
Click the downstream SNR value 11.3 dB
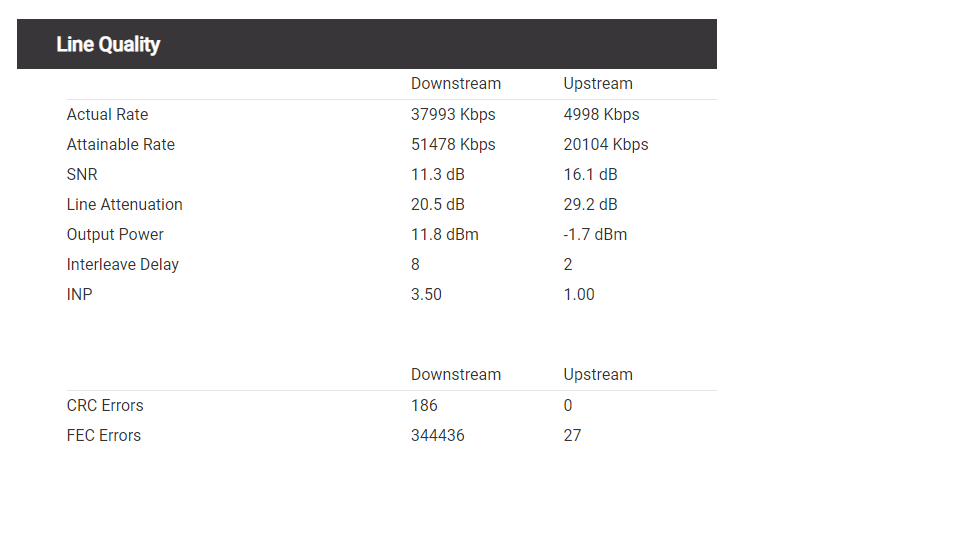click(437, 174)
